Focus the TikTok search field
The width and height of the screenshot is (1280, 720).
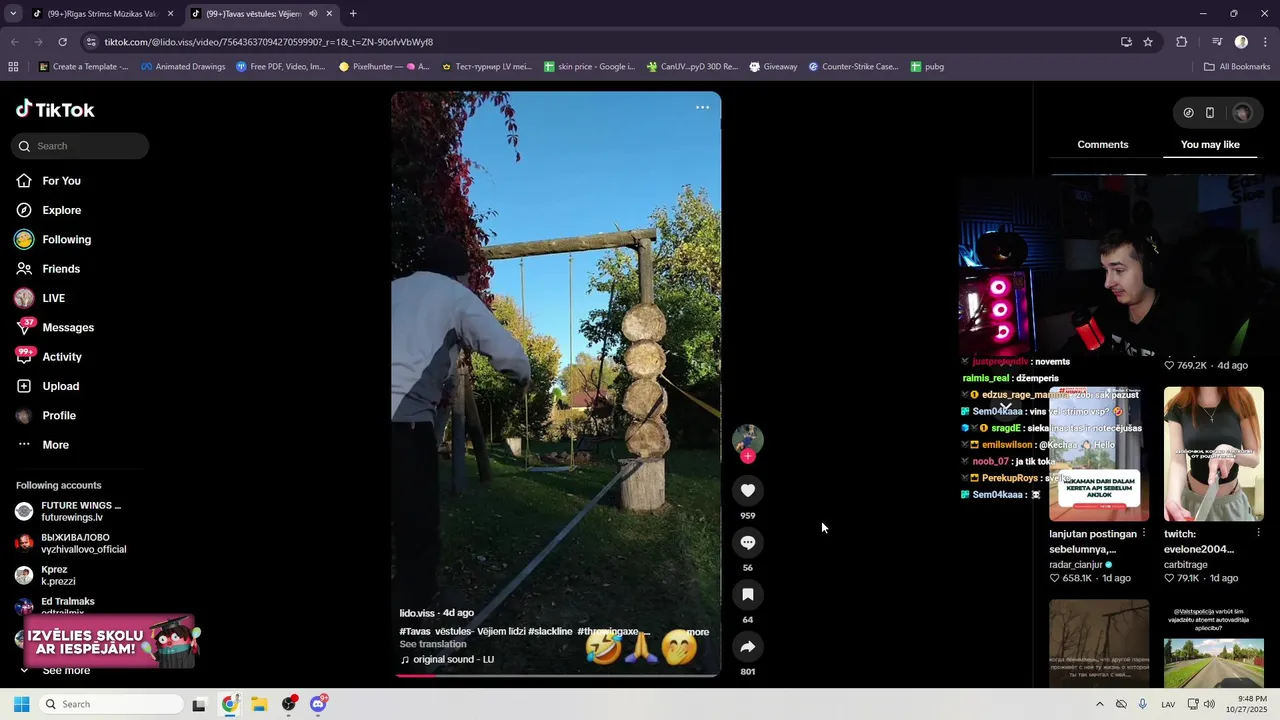tap(80, 146)
